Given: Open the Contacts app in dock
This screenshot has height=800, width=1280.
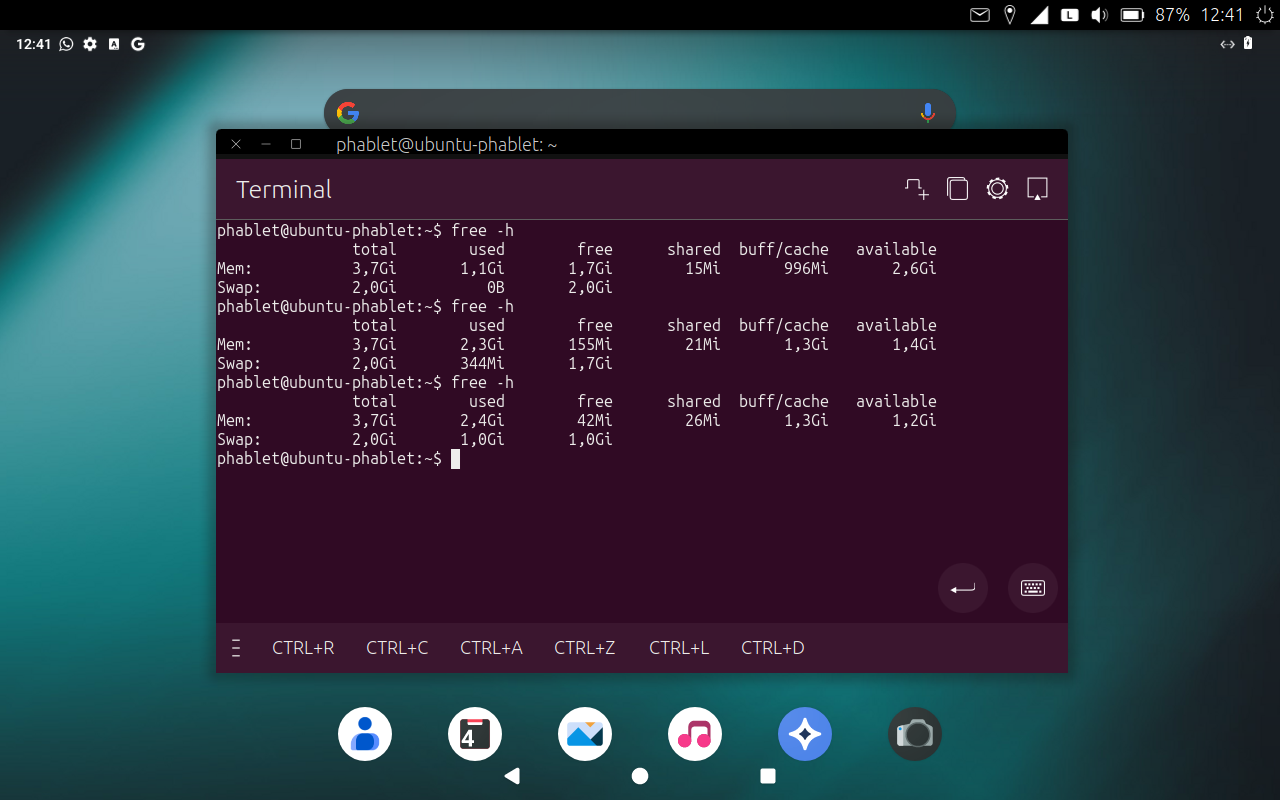Looking at the screenshot, I should click(x=365, y=734).
